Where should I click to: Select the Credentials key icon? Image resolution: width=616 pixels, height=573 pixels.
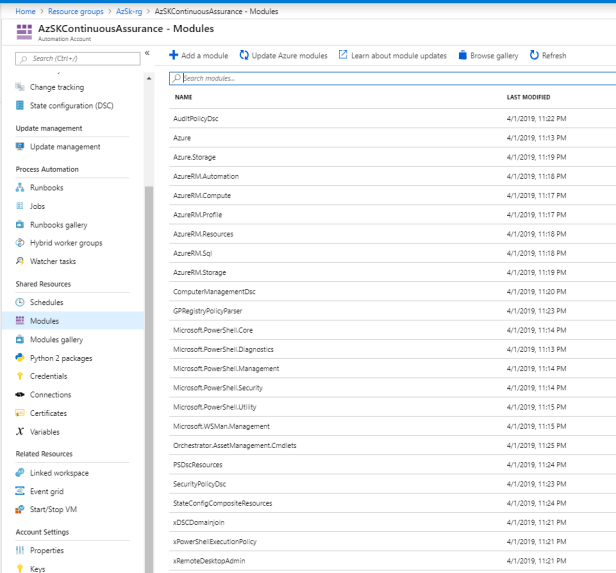point(20,376)
